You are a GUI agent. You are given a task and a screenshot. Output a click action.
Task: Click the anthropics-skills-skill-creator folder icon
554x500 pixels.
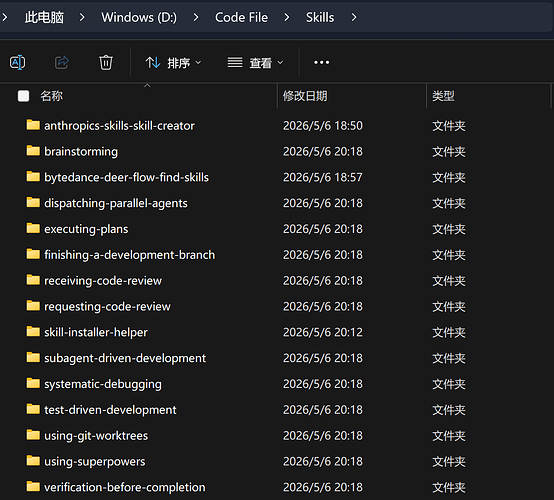(x=33, y=125)
